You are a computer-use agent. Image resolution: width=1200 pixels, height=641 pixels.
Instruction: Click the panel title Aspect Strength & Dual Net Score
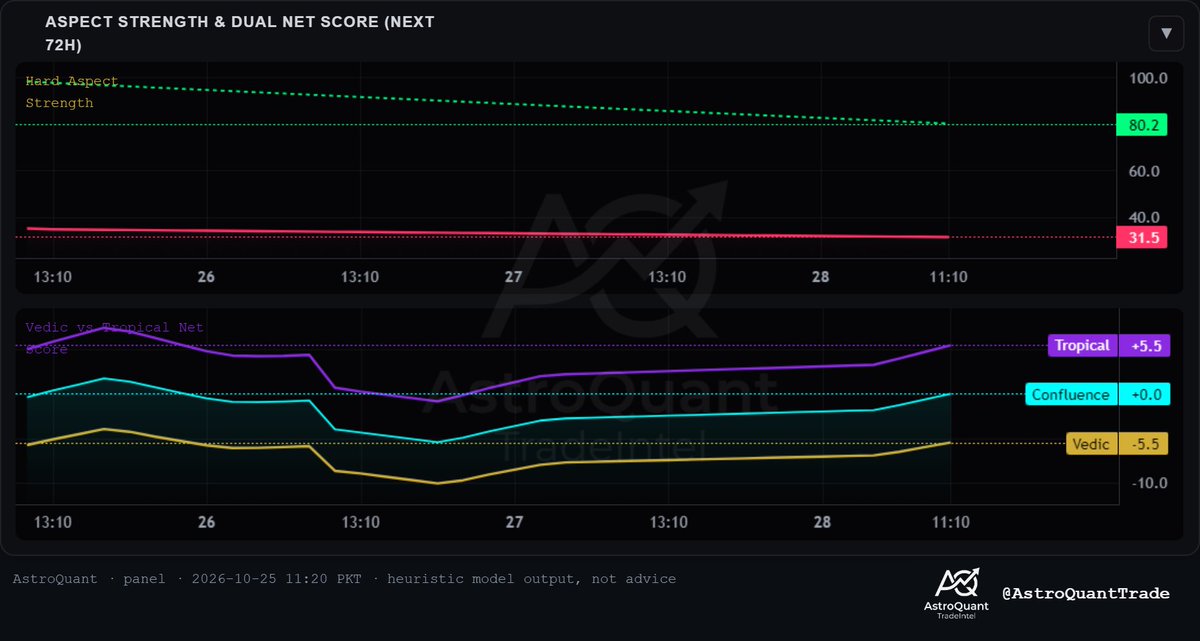[240, 33]
